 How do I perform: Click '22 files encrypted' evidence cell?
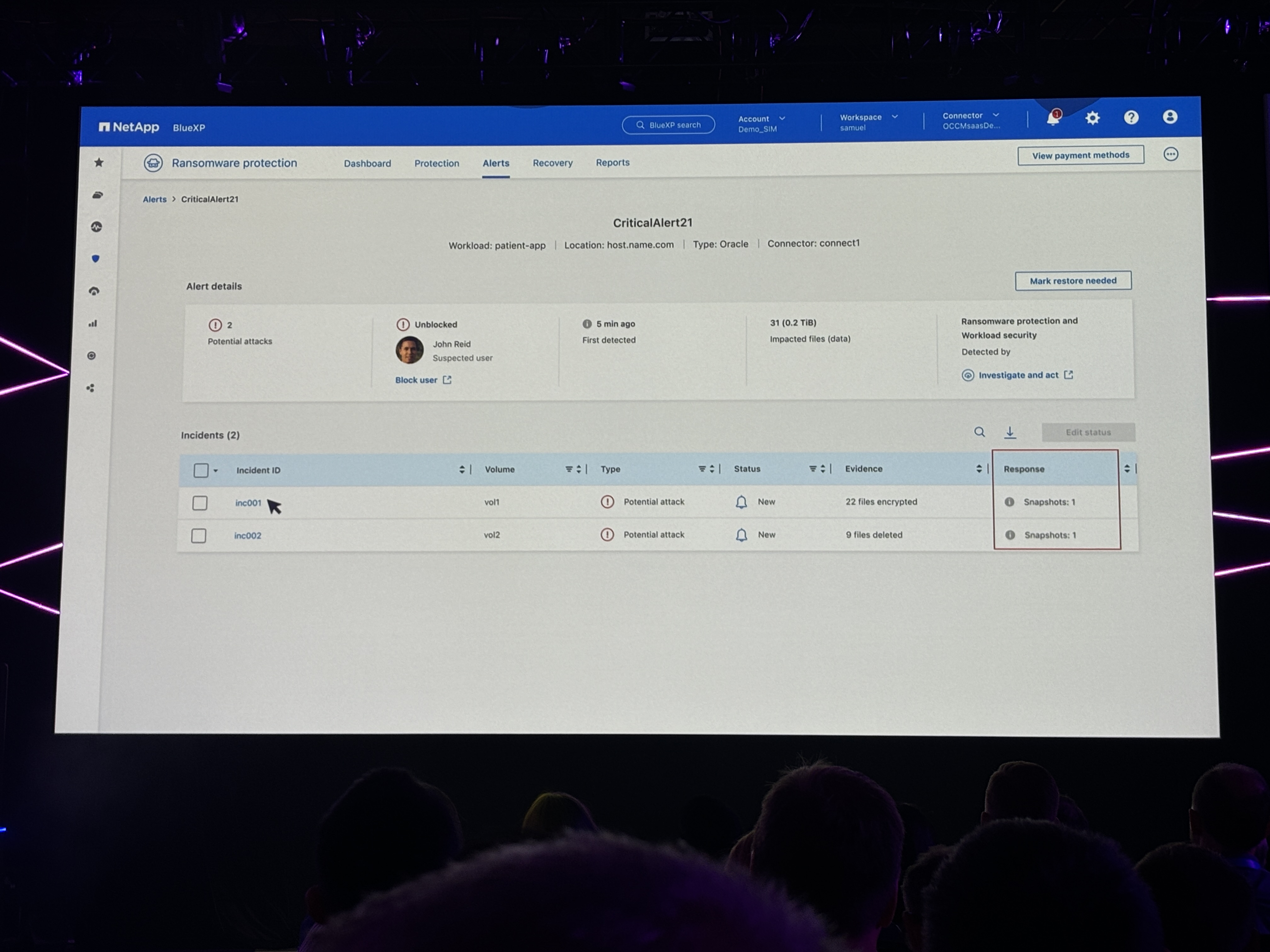click(x=881, y=501)
